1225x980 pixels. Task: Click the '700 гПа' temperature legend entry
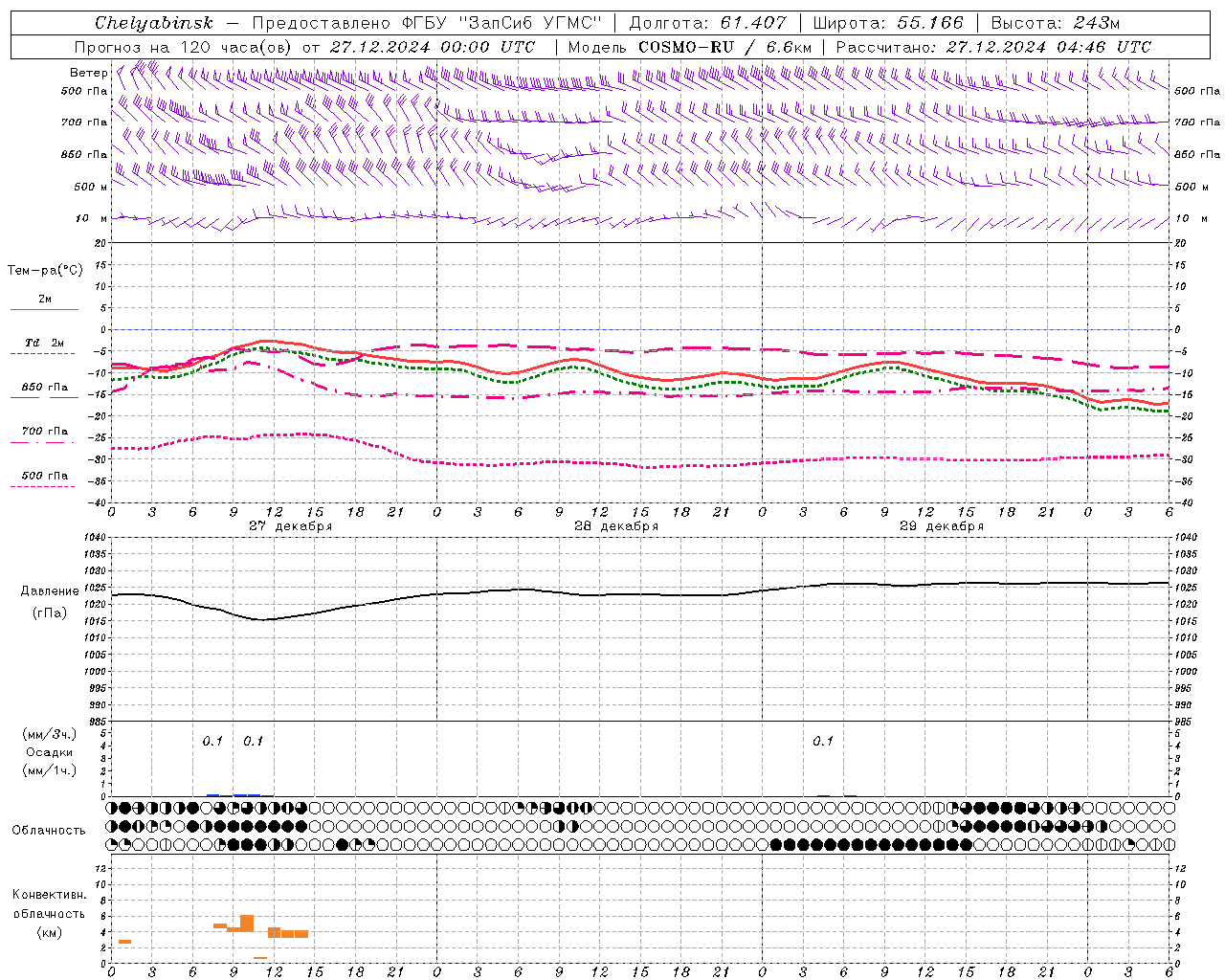pos(44,431)
